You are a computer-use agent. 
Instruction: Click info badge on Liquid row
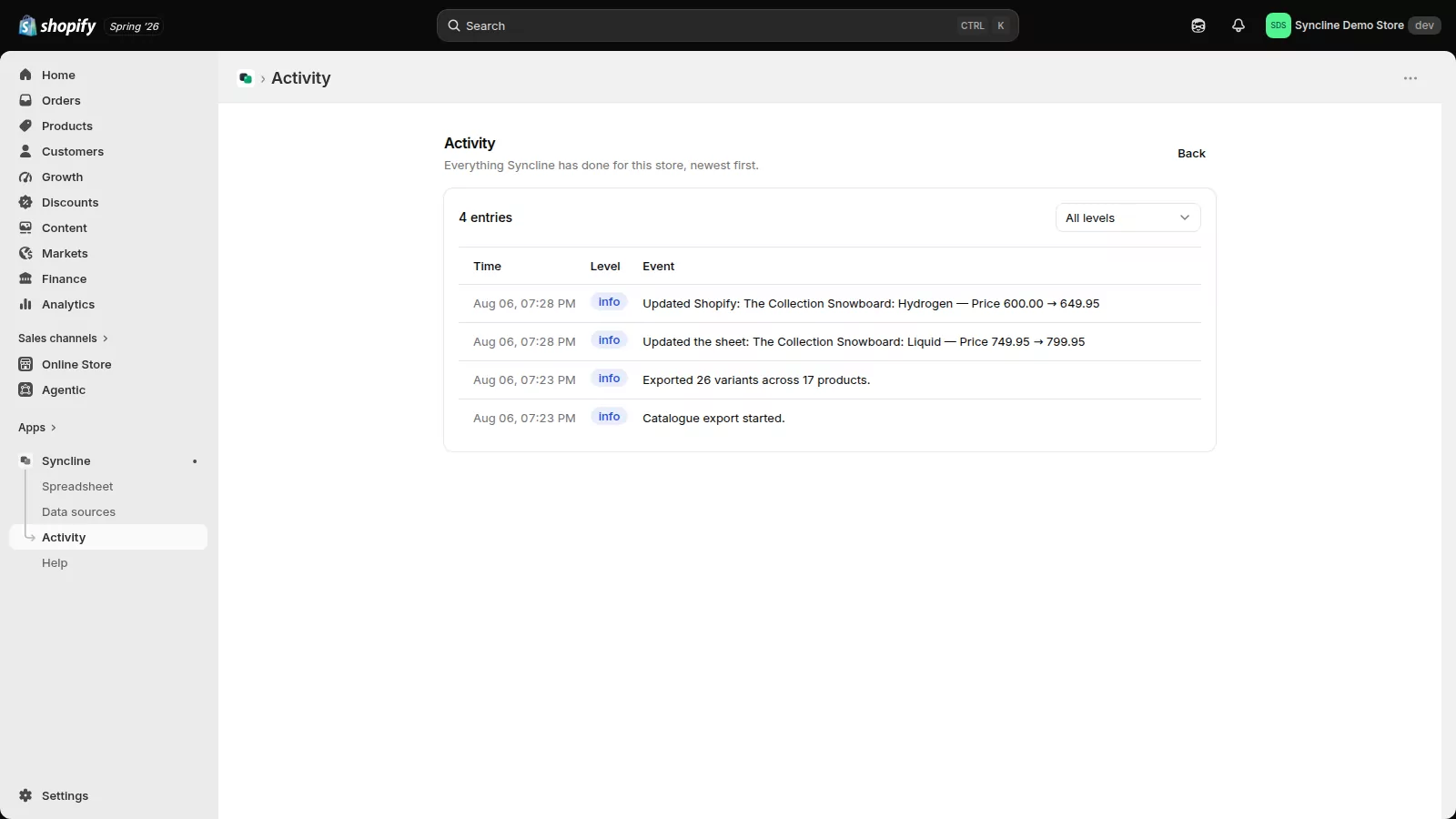(x=609, y=340)
